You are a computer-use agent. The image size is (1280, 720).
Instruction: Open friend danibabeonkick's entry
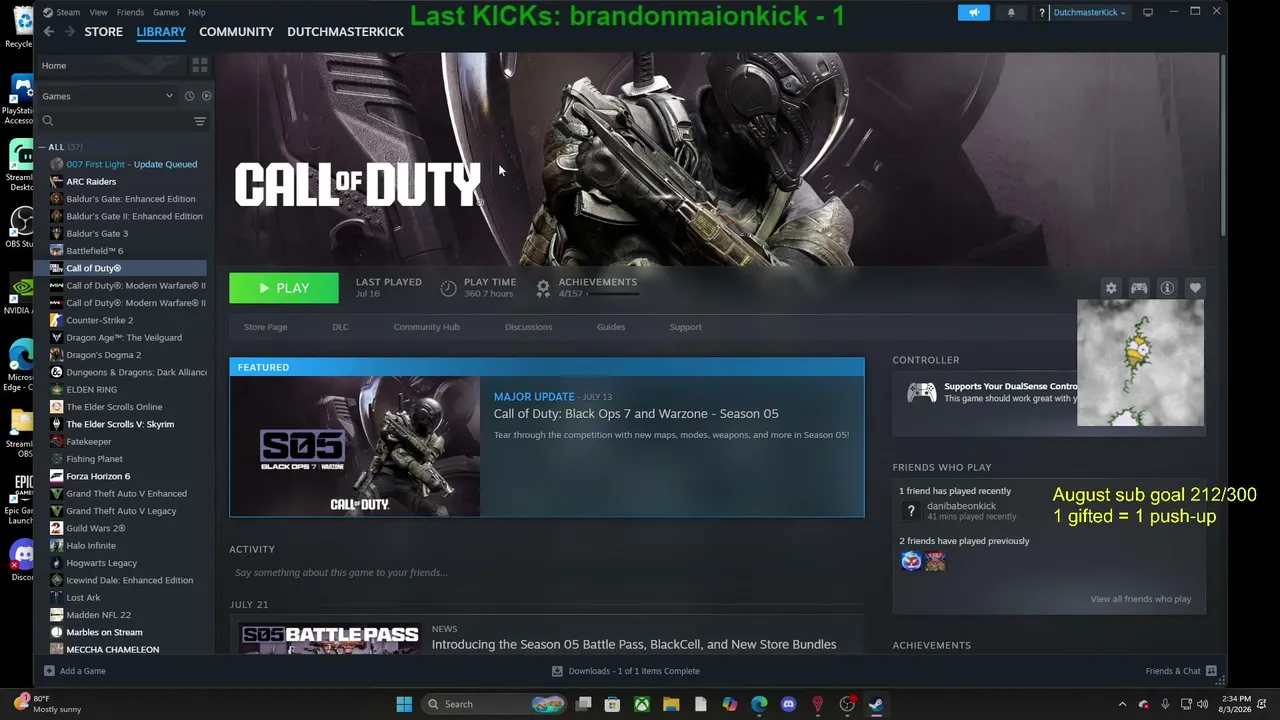pyautogui.click(x=961, y=511)
